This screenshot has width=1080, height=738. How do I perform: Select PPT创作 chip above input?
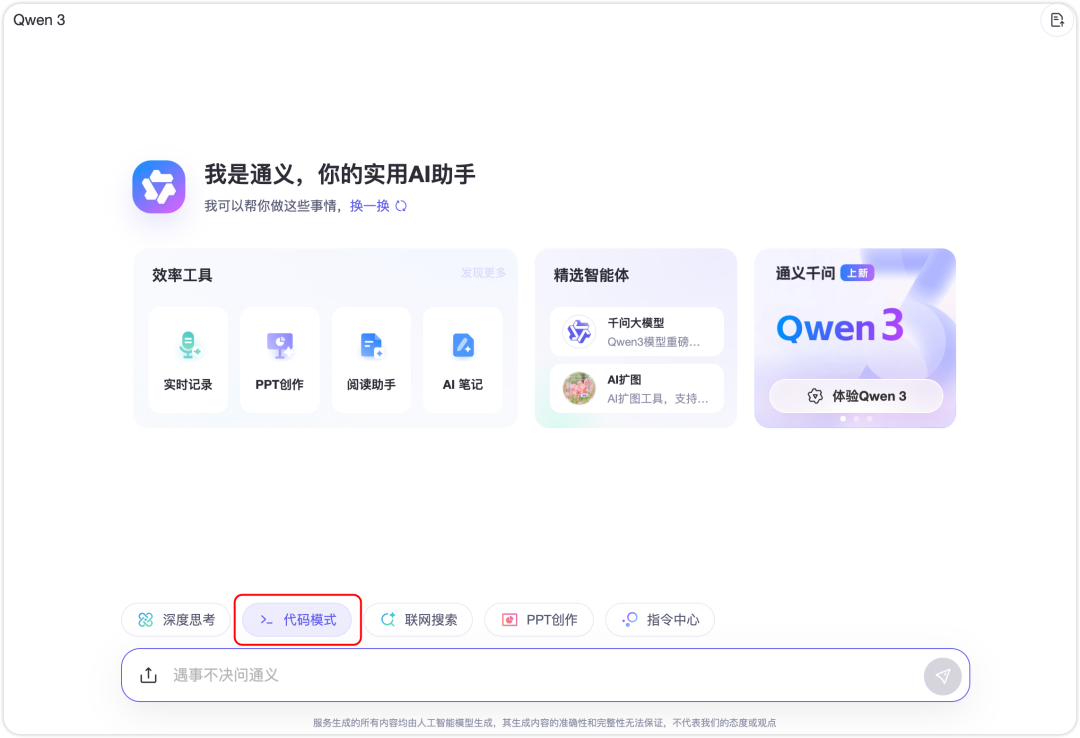click(x=539, y=619)
